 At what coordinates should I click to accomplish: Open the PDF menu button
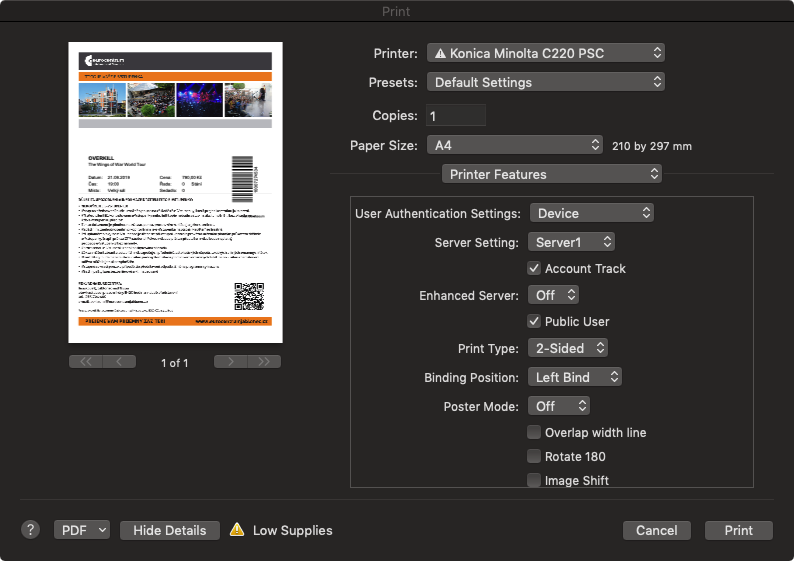(x=82, y=530)
